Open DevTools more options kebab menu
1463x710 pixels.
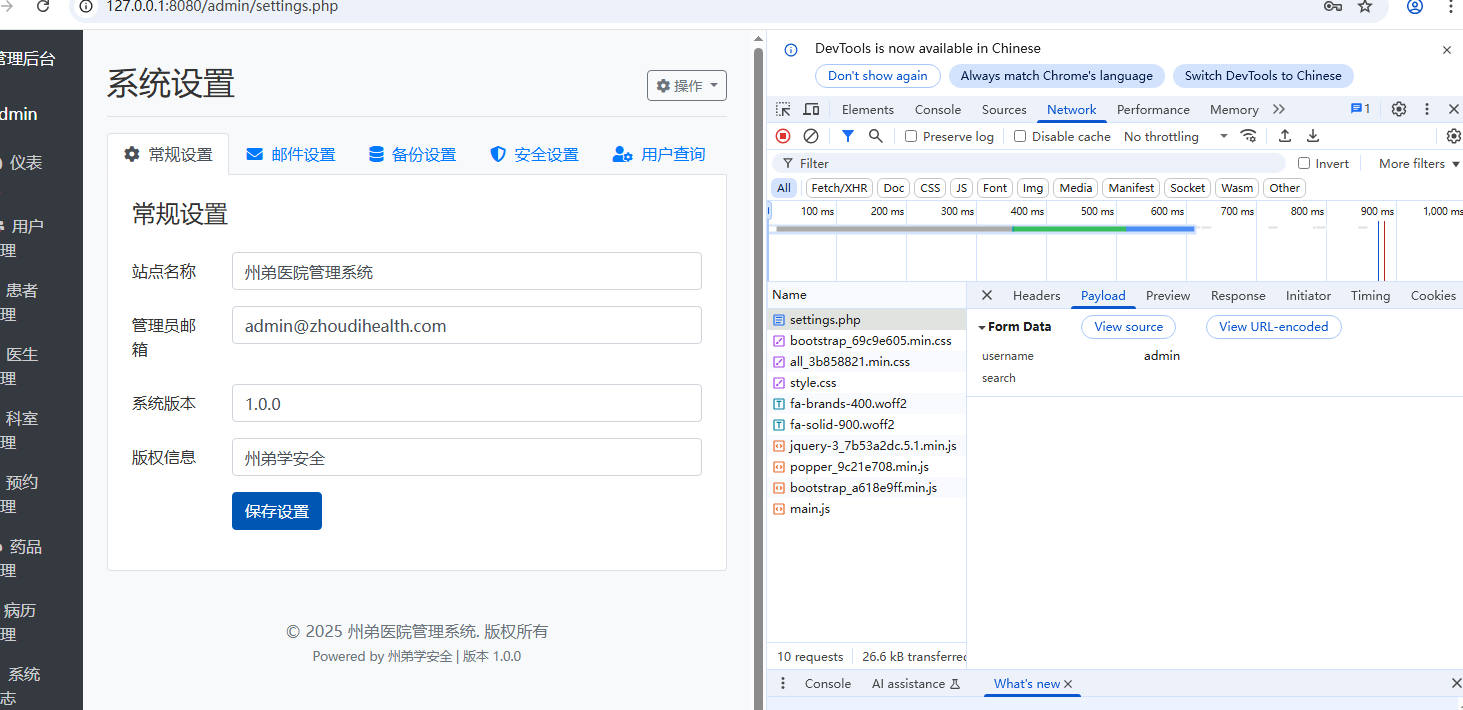pyautogui.click(x=1427, y=109)
